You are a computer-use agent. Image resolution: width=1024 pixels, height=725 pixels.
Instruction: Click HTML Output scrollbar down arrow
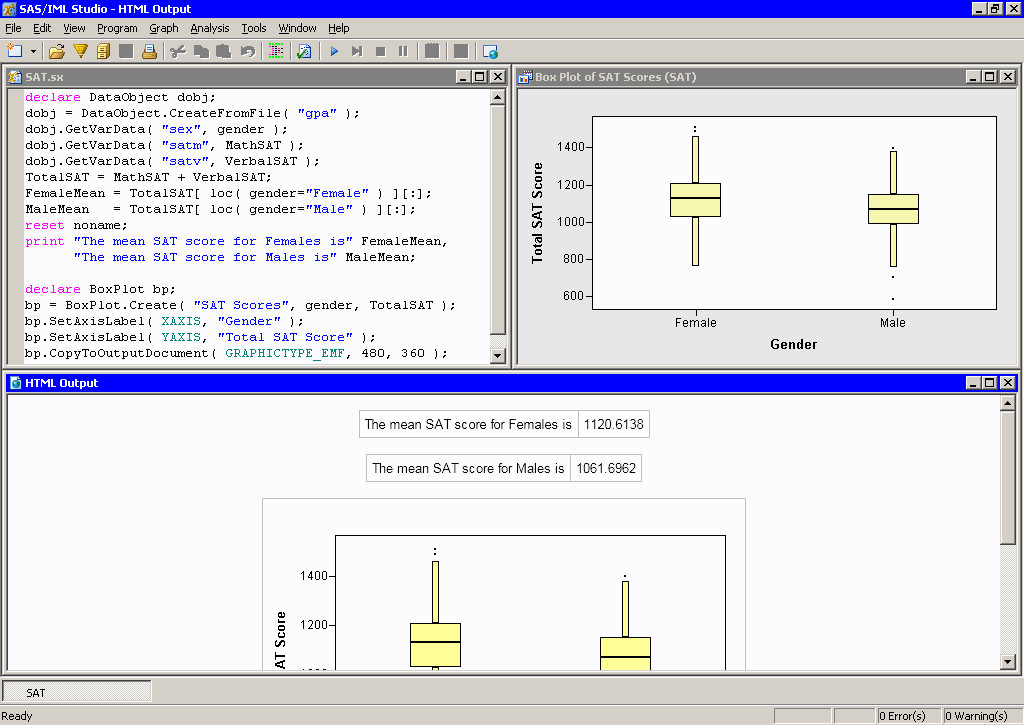(x=1008, y=661)
